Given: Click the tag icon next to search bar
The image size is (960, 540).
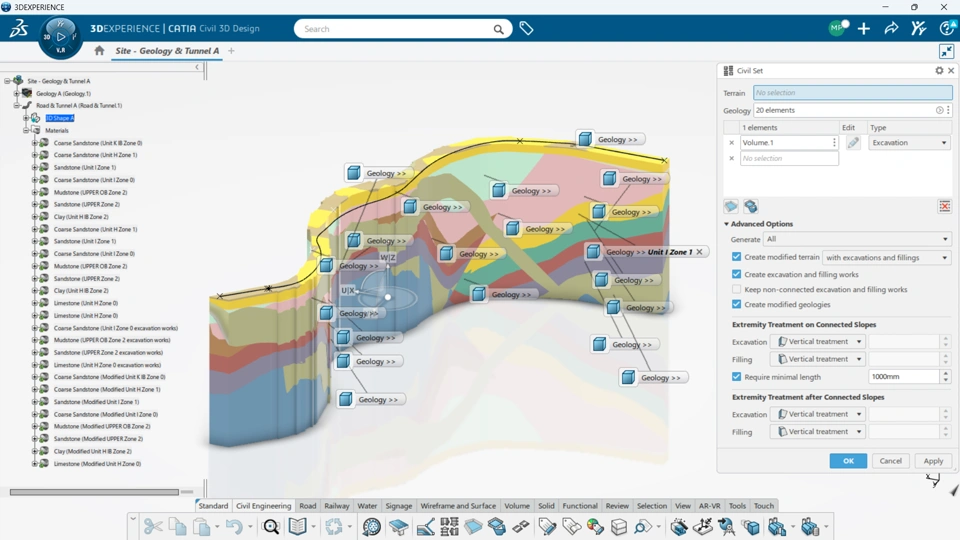Looking at the screenshot, I should pos(526,28).
